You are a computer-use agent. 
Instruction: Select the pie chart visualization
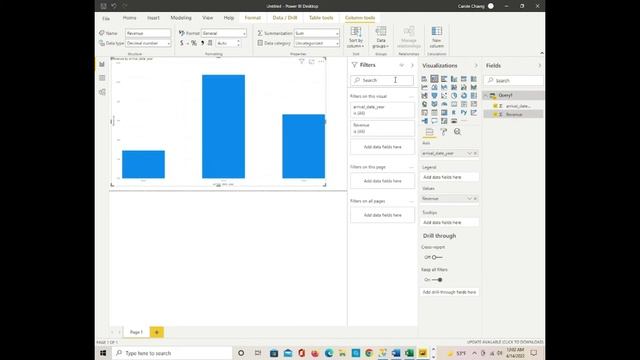click(x=454, y=96)
